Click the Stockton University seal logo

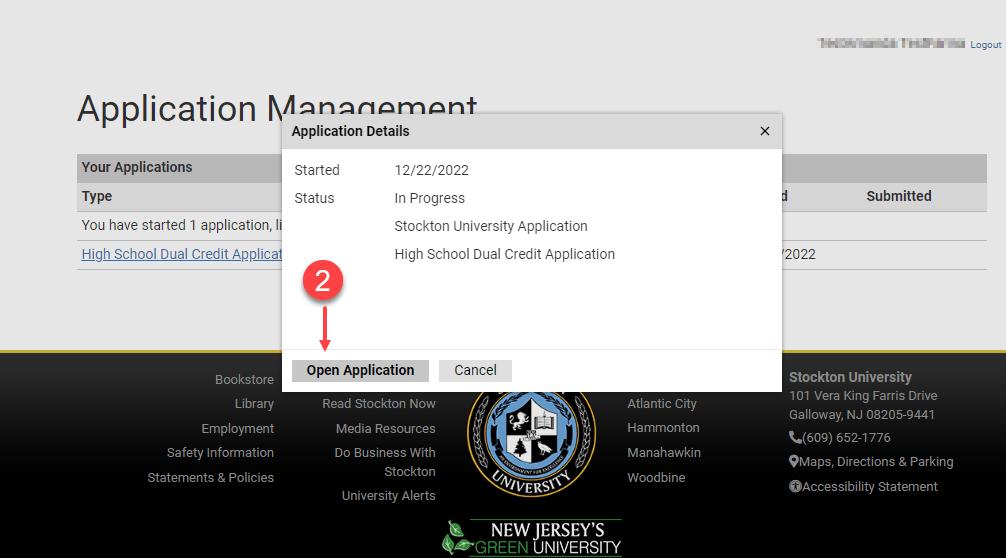coord(531,443)
